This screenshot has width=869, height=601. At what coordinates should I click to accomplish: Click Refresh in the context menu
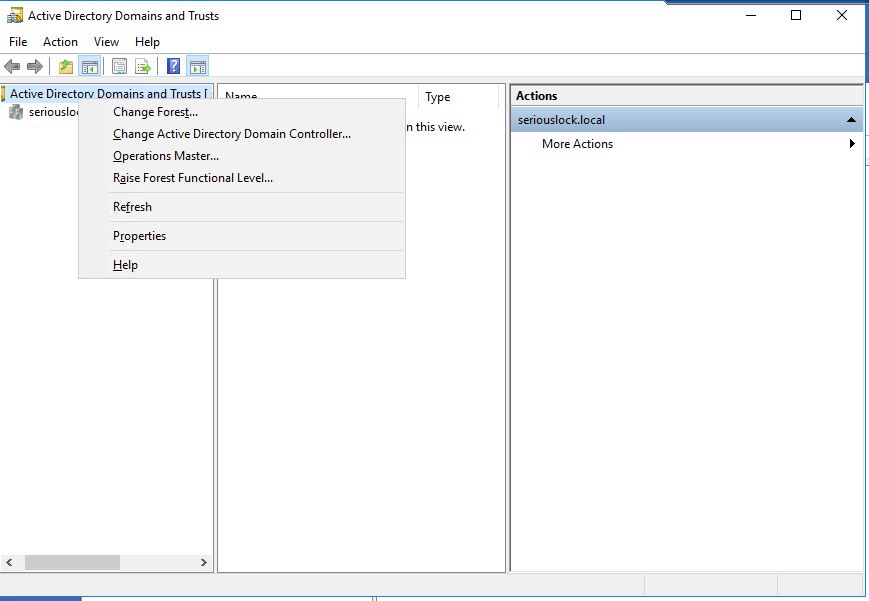[x=242, y=207]
